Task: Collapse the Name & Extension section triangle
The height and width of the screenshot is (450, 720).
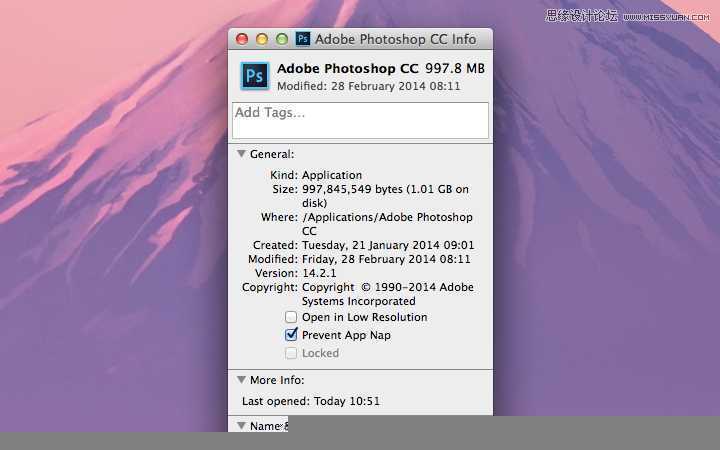Action: 242,426
